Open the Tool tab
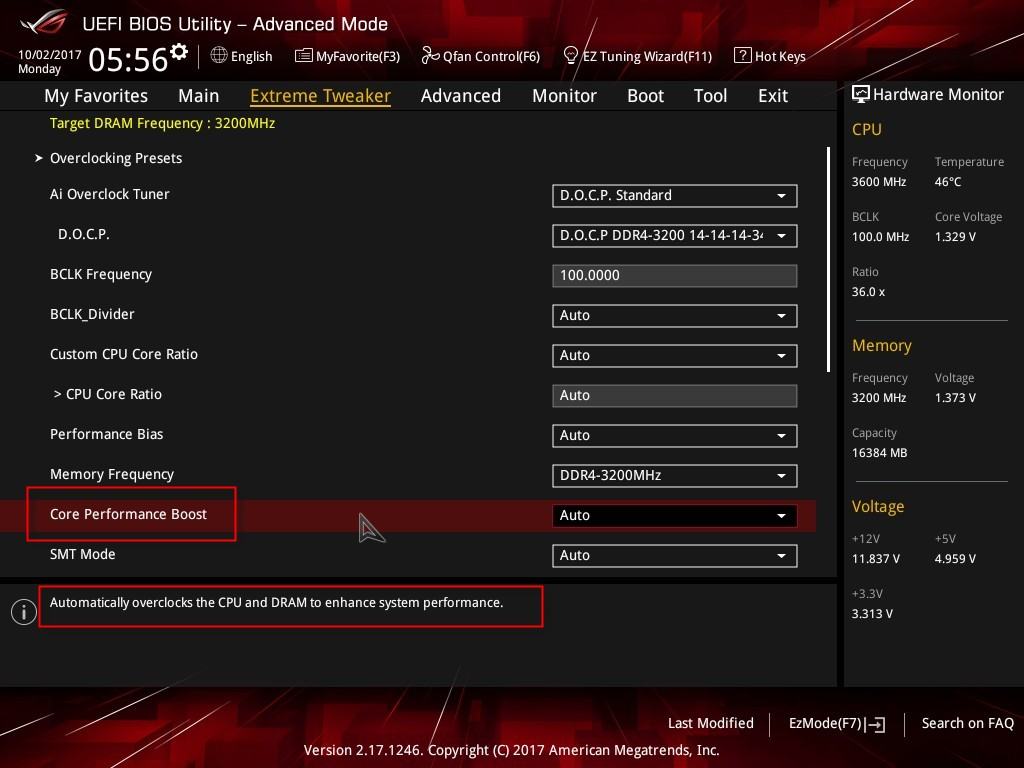This screenshot has width=1024, height=768. [710, 96]
